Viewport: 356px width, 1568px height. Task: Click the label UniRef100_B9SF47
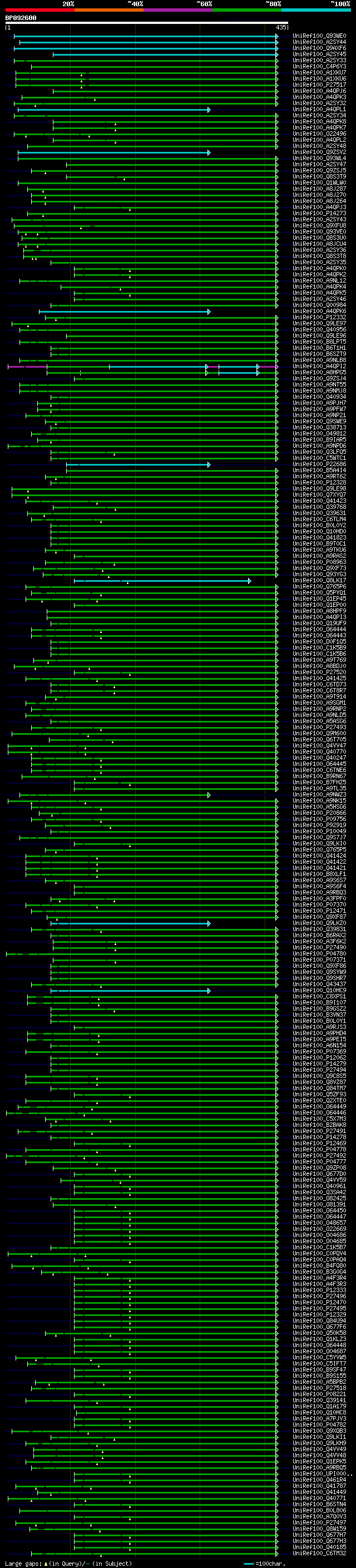coord(319,1369)
